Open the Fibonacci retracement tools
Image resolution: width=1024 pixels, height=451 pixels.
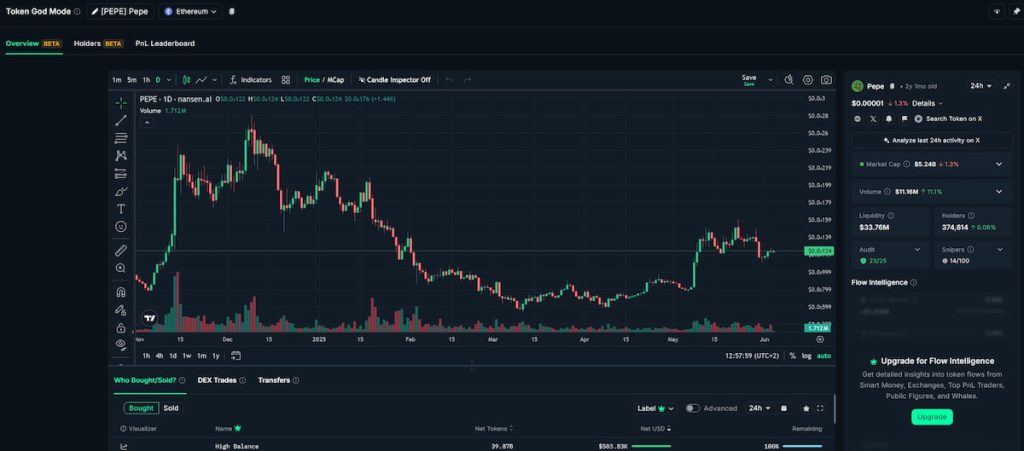(121, 138)
